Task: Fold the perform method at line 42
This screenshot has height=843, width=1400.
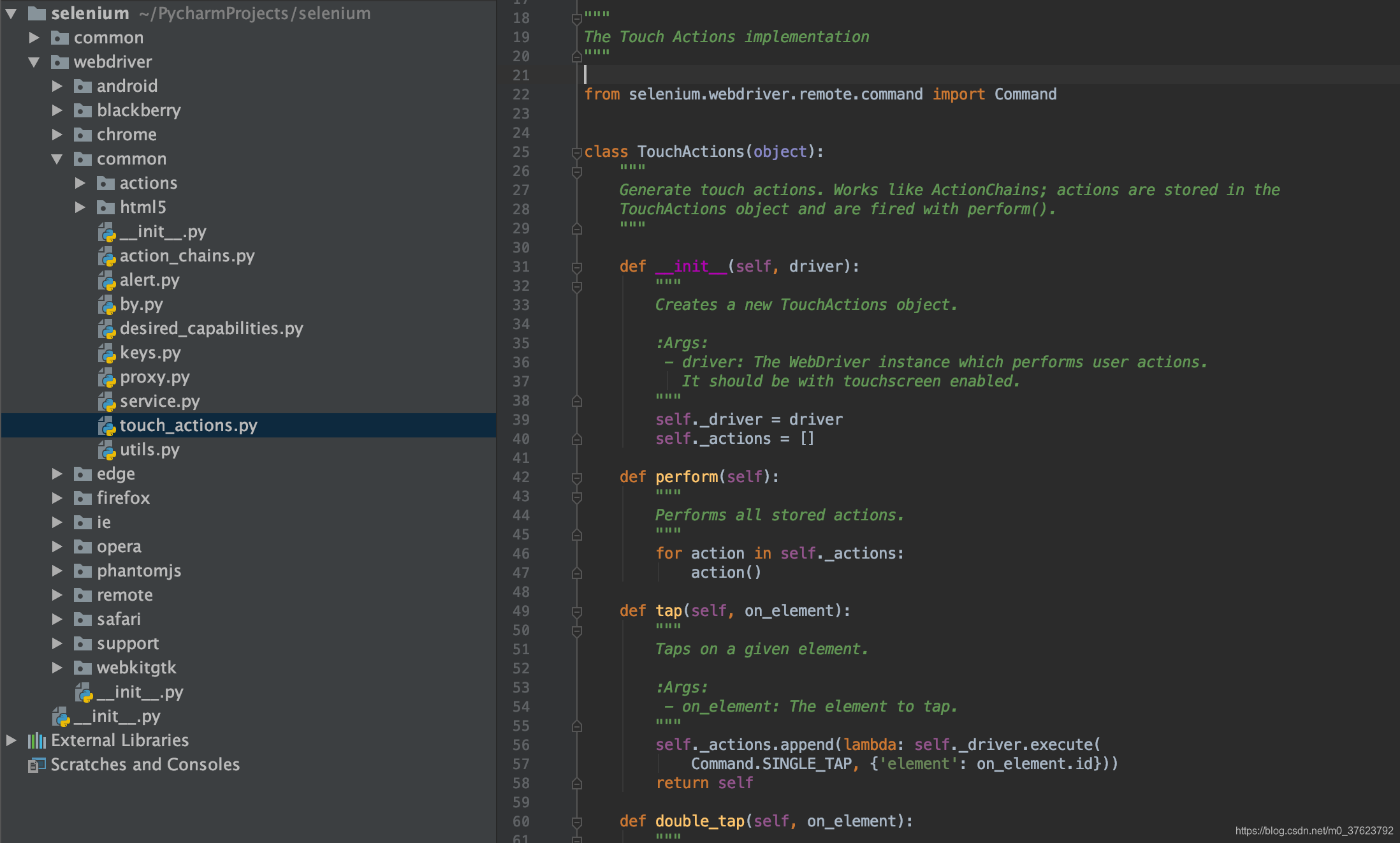Action: point(576,478)
